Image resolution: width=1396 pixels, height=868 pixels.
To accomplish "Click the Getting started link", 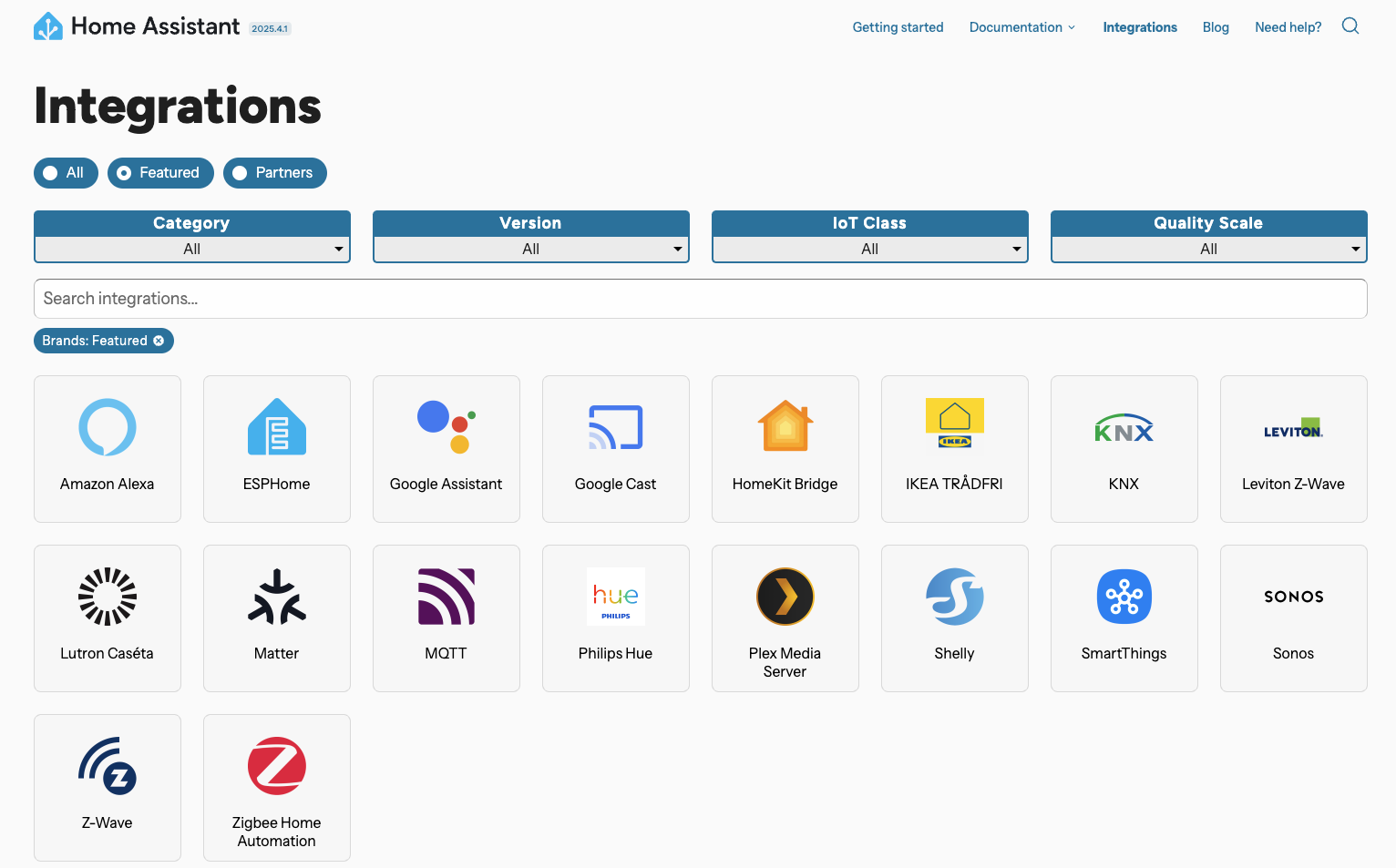I will 898,27.
